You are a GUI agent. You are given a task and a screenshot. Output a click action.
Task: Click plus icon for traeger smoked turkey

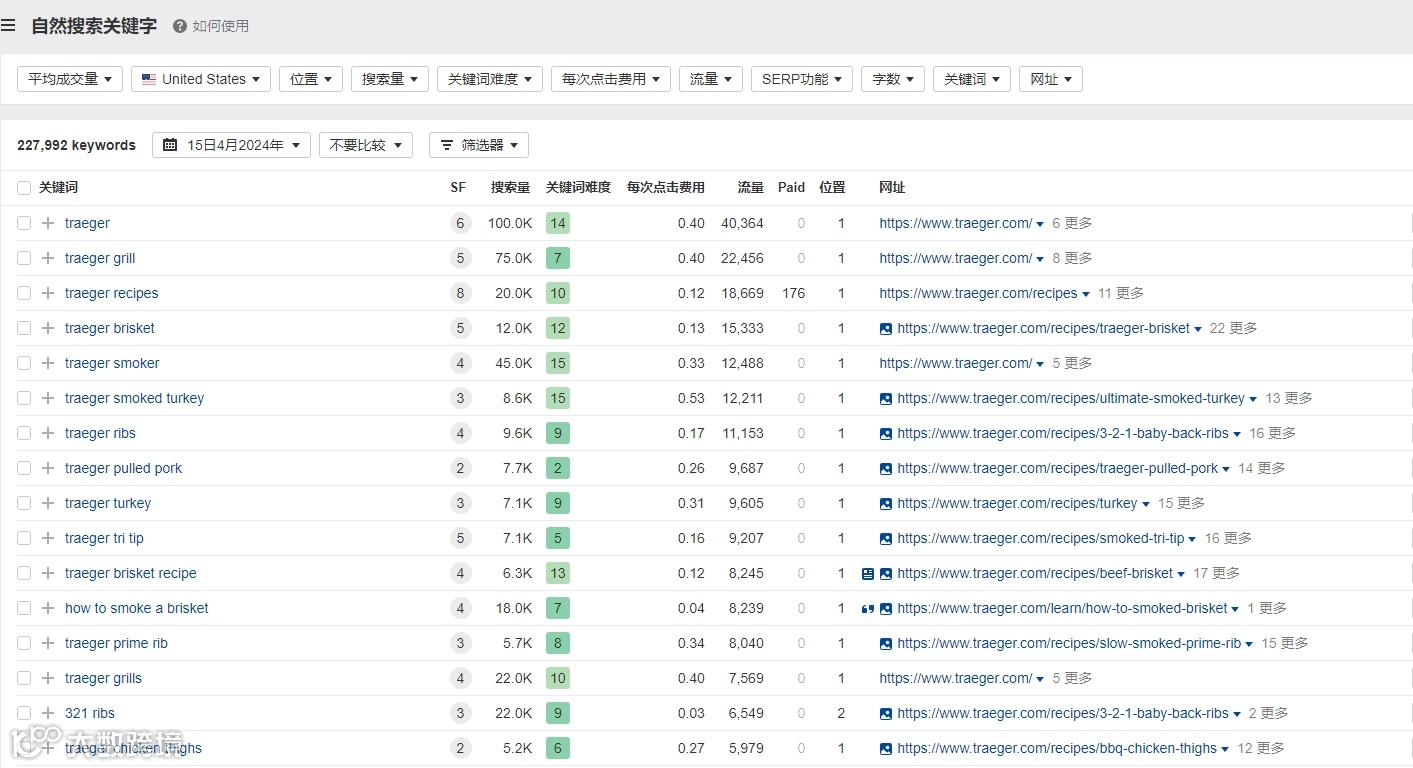click(x=48, y=398)
